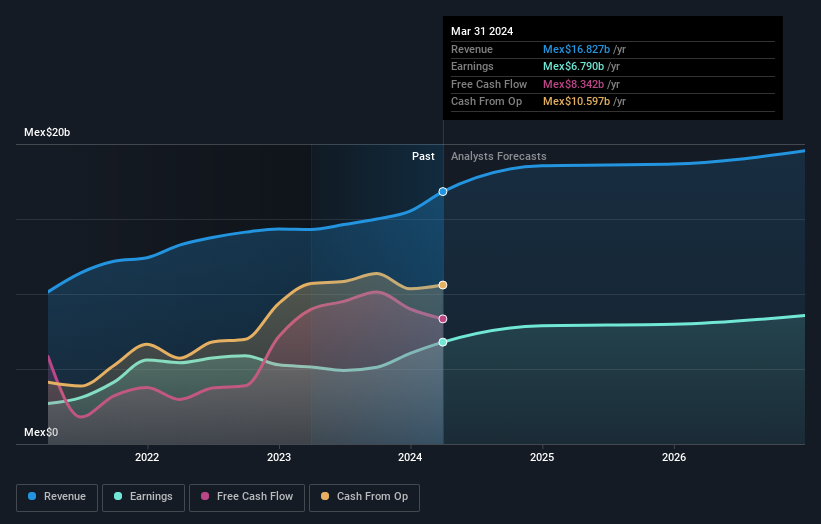The height and width of the screenshot is (524, 821).
Task: Click the teal Earnings legend dot
Action: coord(118,496)
